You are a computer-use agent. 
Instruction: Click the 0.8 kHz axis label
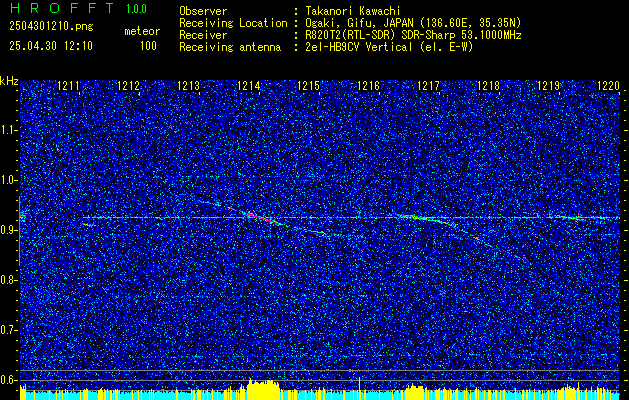click(x=8, y=280)
